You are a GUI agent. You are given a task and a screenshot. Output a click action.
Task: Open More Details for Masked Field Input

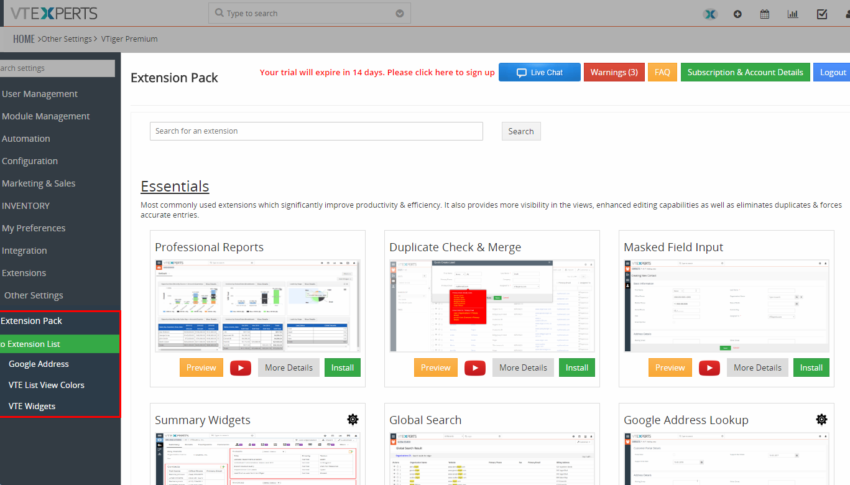757,367
